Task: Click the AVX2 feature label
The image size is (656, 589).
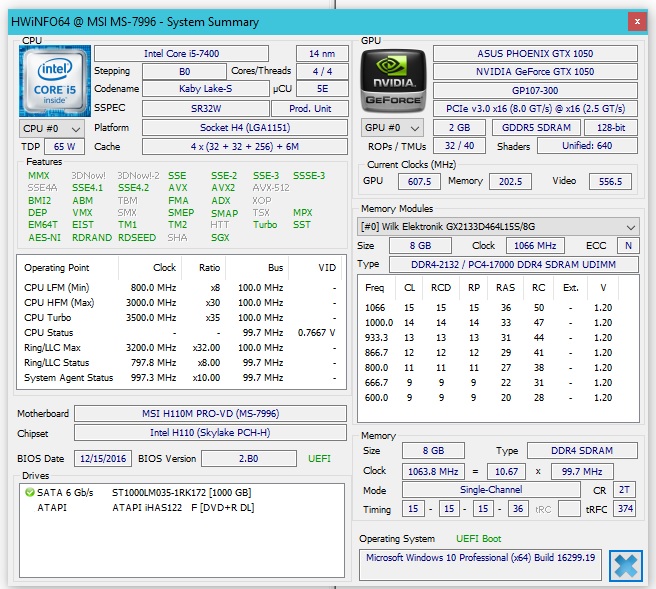Action: (223, 188)
